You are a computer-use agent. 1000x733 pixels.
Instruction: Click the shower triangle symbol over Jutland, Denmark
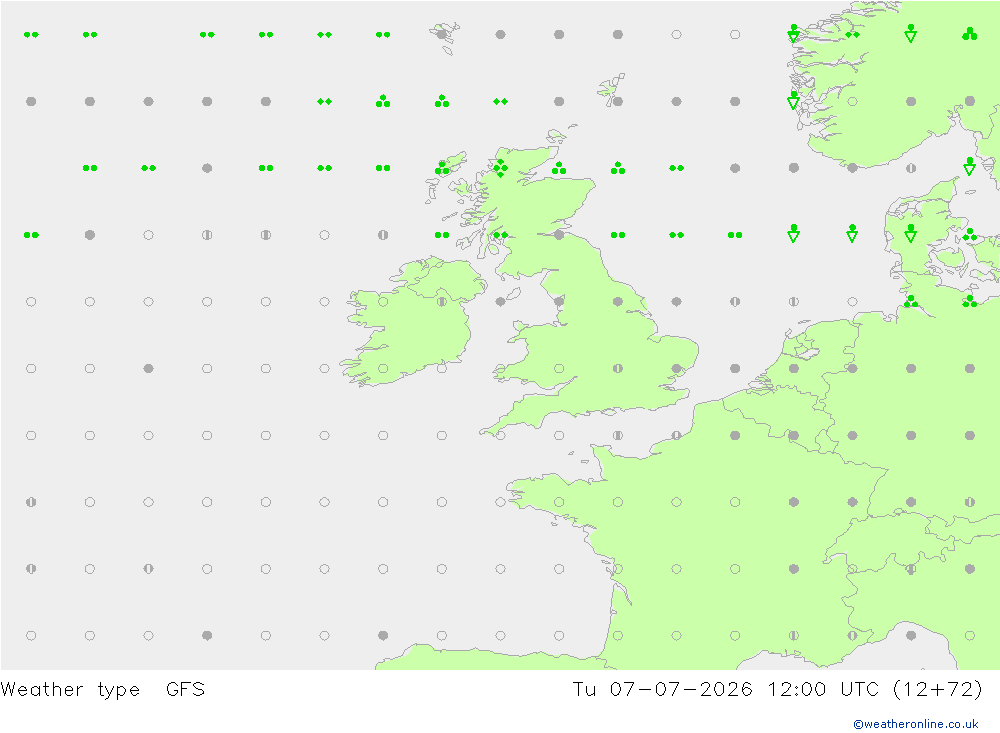[x=911, y=233]
